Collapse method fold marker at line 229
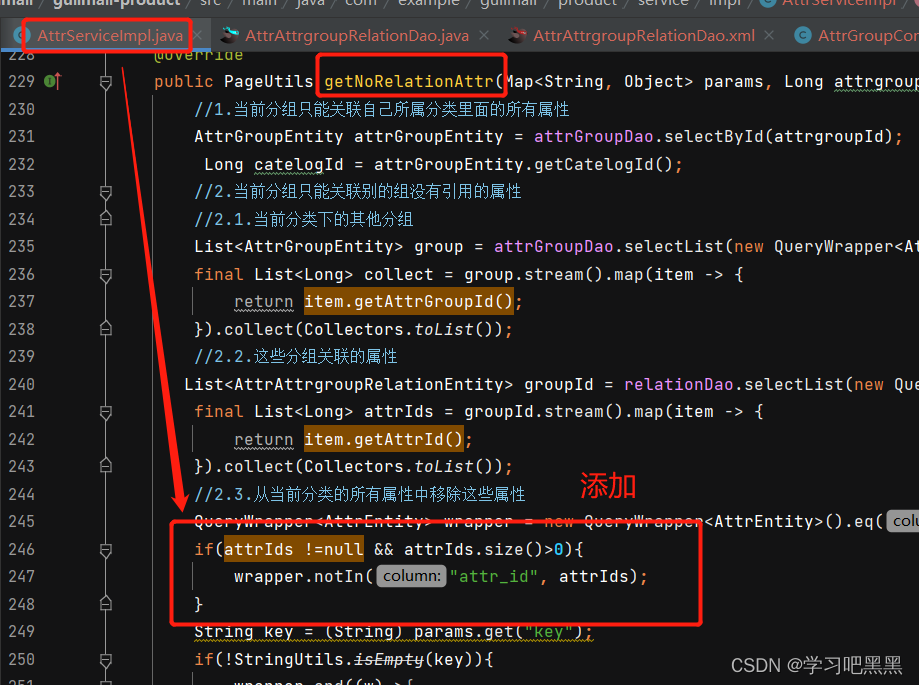 [x=105, y=82]
